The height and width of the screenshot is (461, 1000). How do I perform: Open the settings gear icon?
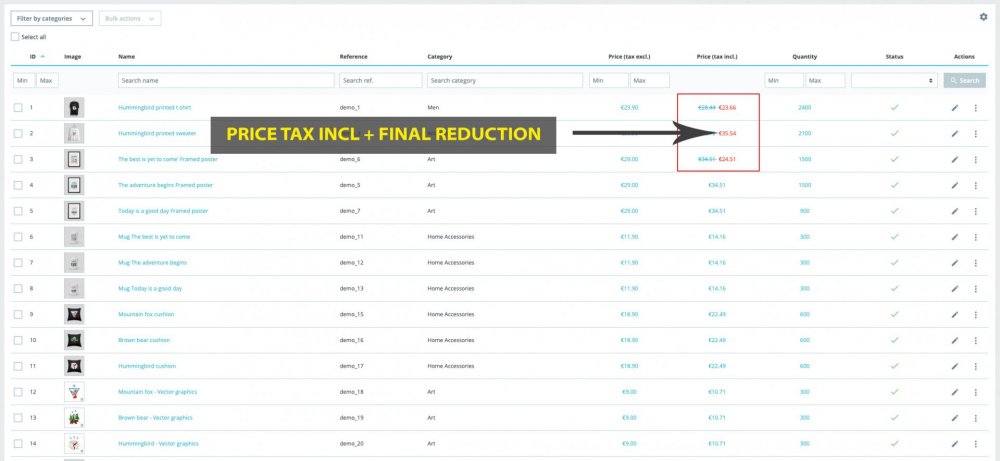(x=983, y=17)
